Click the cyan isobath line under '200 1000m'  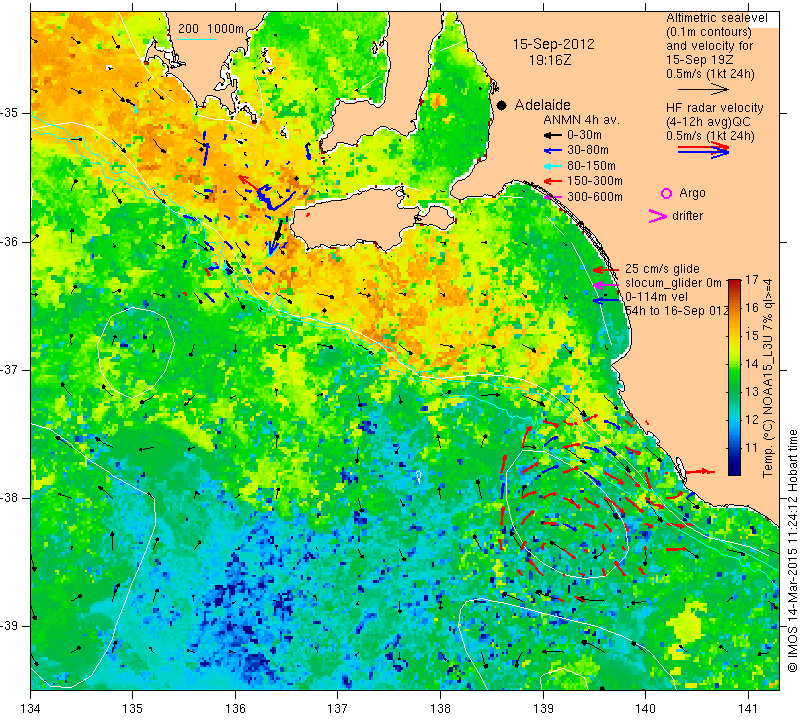coord(197,39)
